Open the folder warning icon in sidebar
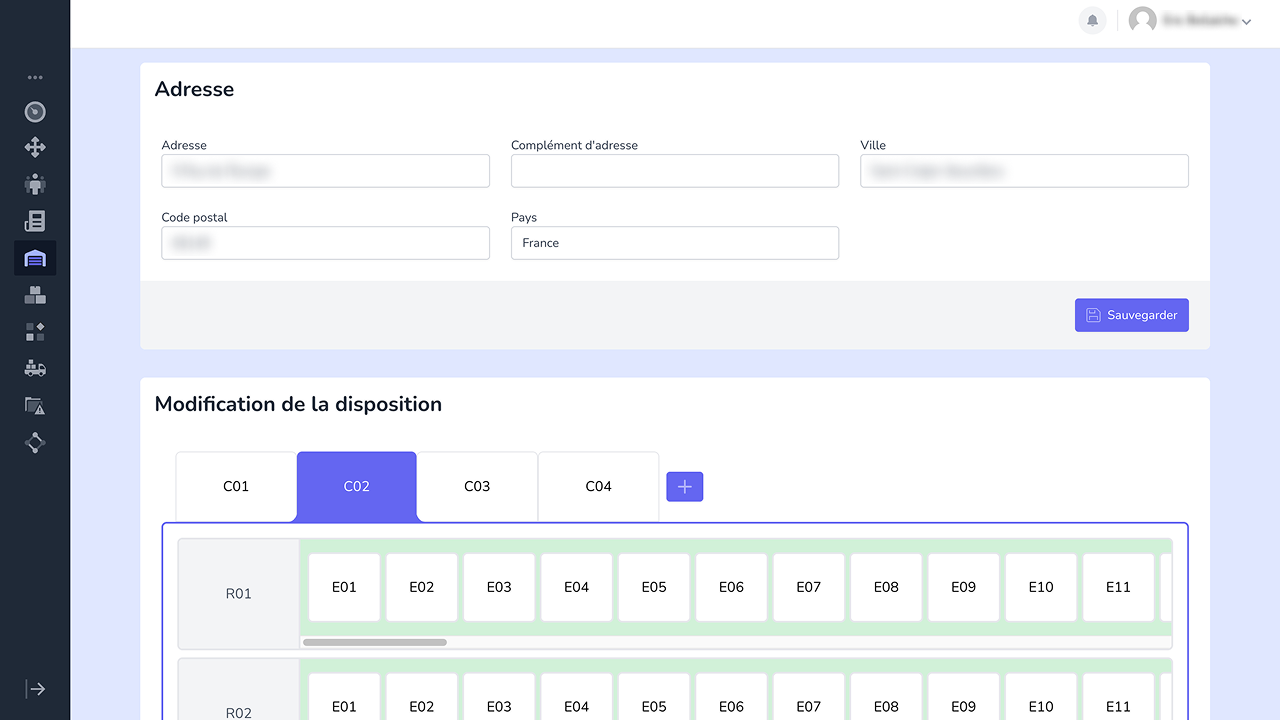Screen dimensions: 1280x720 (x=35, y=405)
